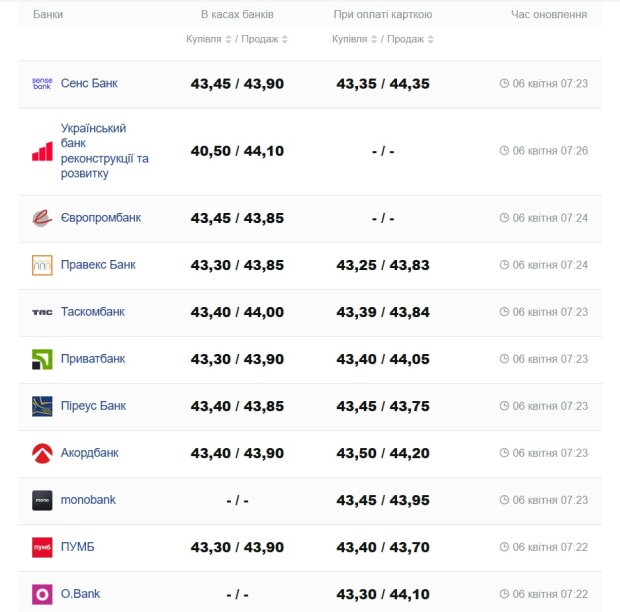The image size is (620, 612).
Task: Sort by Купівля under В касах банків
Action: (209, 39)
